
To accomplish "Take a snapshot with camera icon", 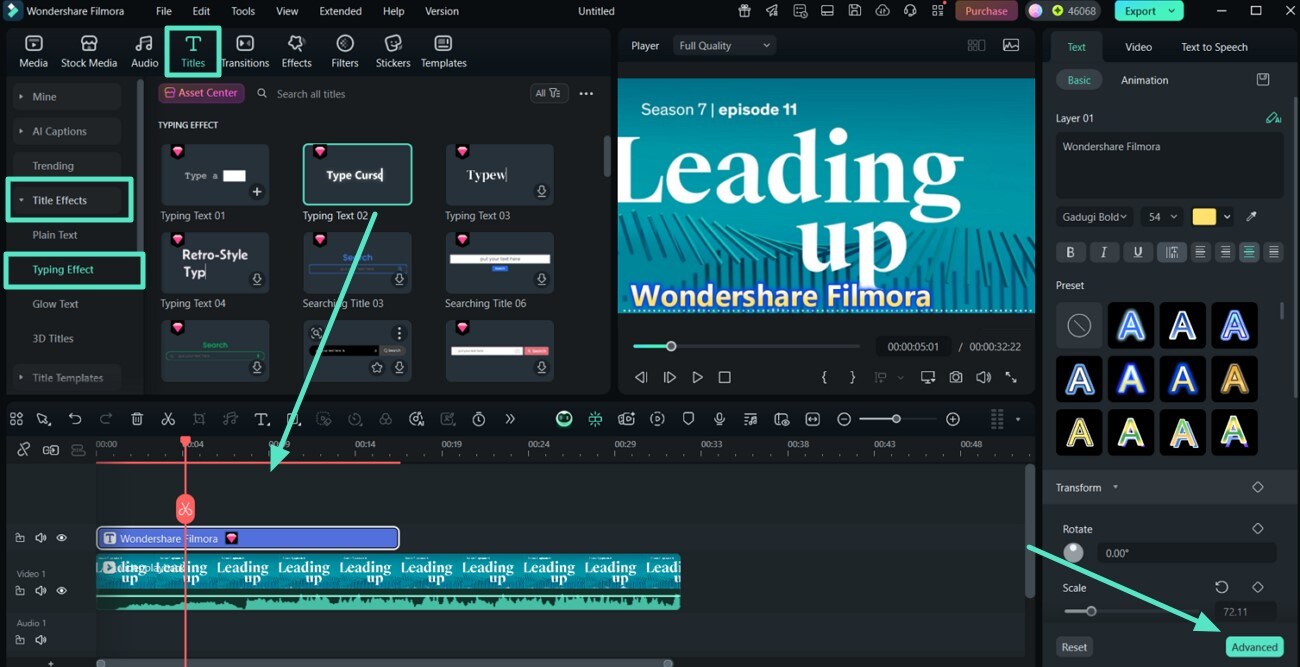I will click(956, 377).
